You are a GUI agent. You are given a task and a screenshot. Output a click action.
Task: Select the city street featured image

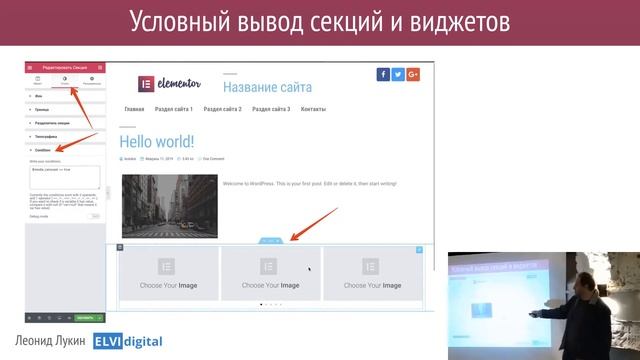pos(170,206)
